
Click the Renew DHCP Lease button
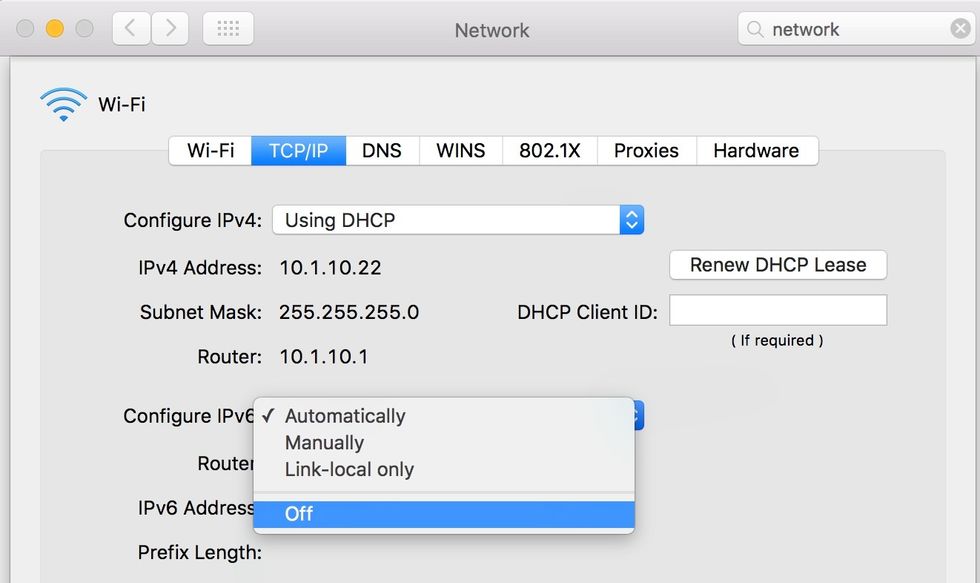click(x=777, y=264)
